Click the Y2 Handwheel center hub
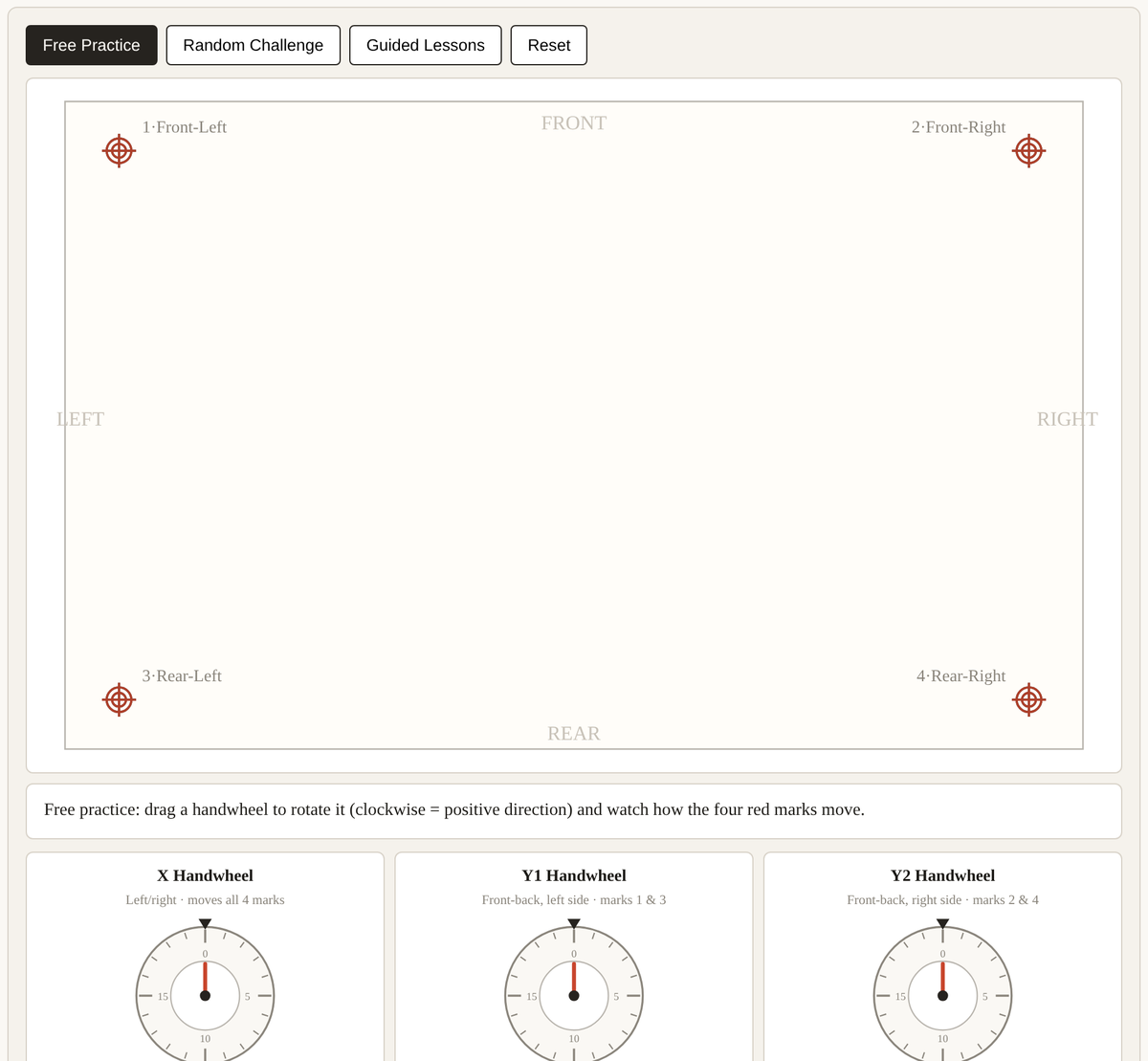This screenshot has height=1061, width=1148. click(x=942, y=996)
